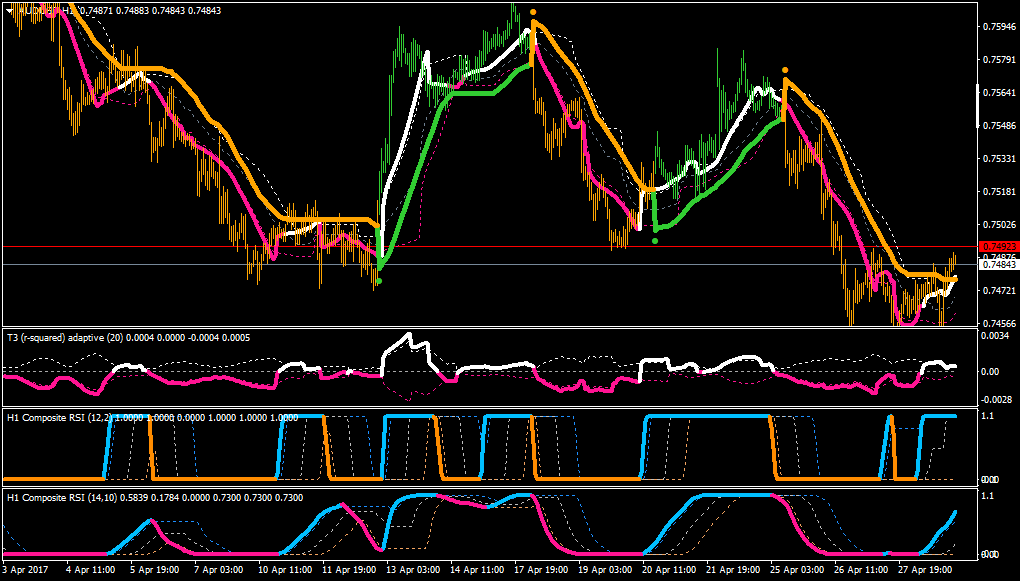Click the orange sell dot above 17 Apr peak
Screen dimensions: 1020x581
click(x=533, y=12)
